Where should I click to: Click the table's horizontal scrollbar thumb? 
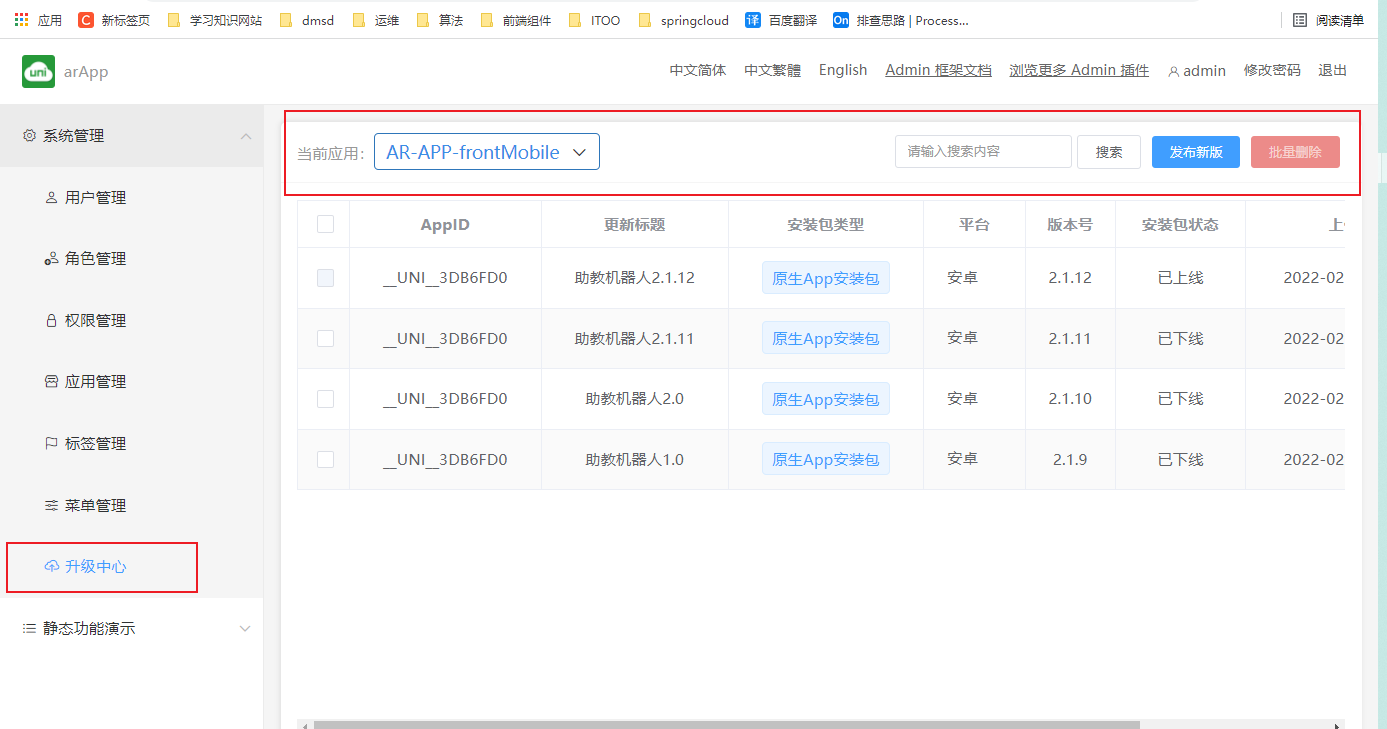pos(726,725)
